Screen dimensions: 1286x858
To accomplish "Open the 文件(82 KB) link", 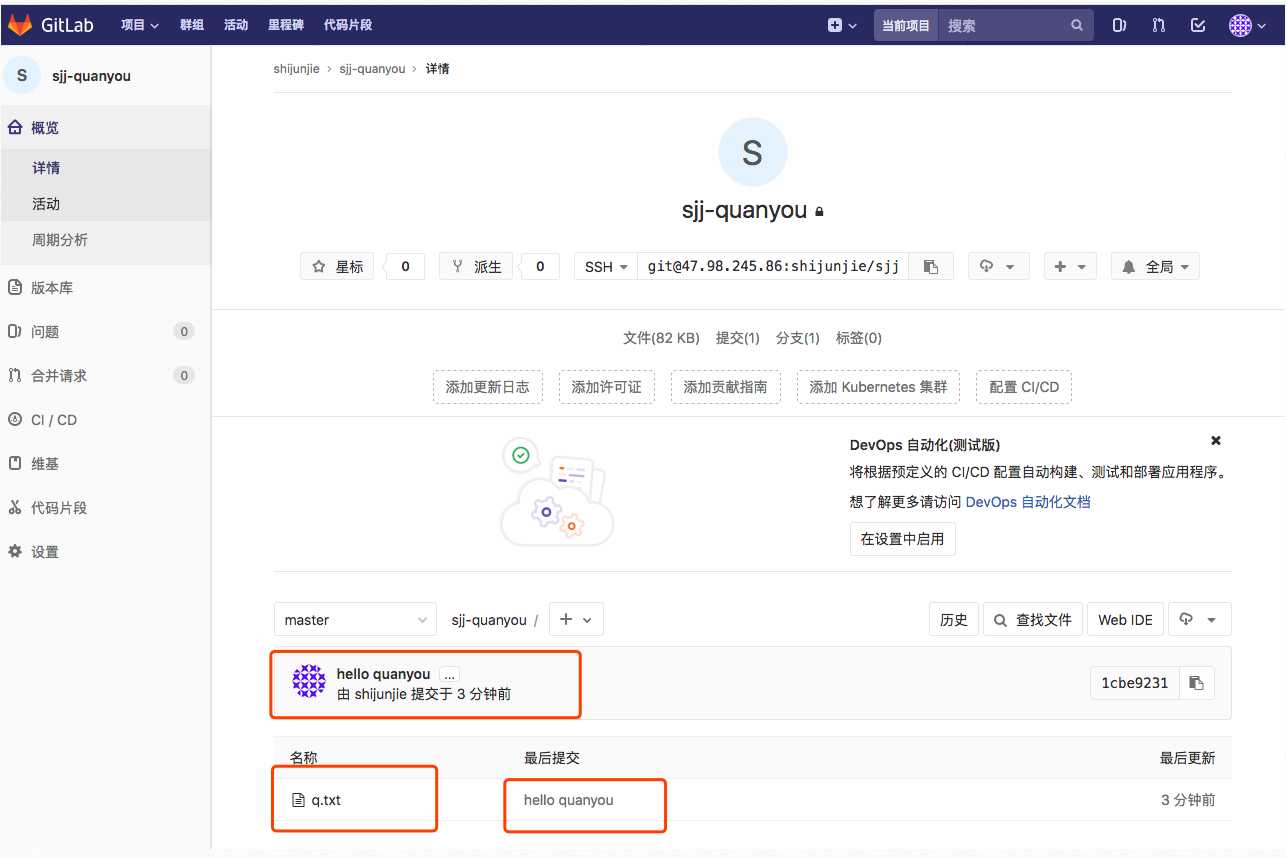I will [x=661, y=338].
